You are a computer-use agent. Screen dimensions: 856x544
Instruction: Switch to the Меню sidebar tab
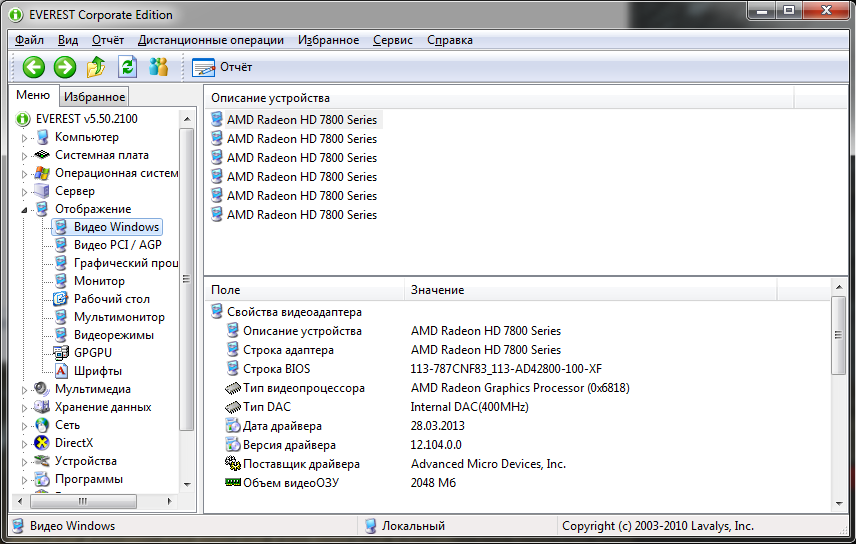click(33, 95)
